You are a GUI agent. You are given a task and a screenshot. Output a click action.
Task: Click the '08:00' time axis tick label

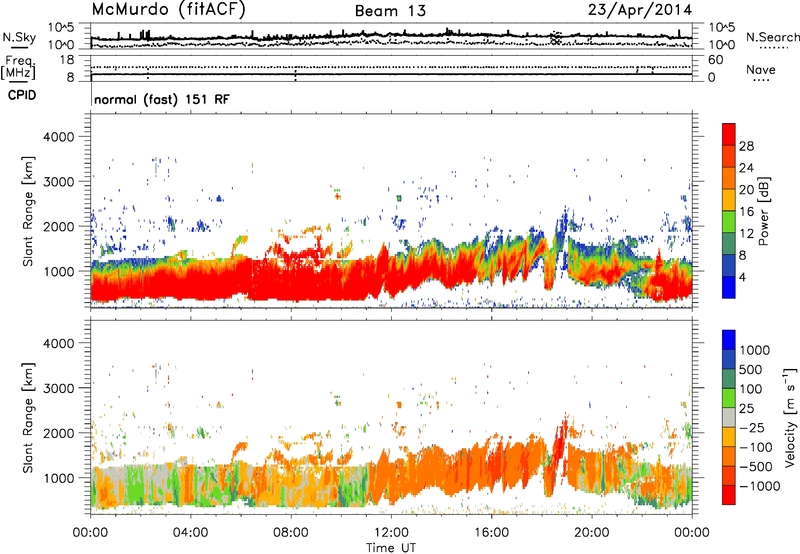point(291,533)
